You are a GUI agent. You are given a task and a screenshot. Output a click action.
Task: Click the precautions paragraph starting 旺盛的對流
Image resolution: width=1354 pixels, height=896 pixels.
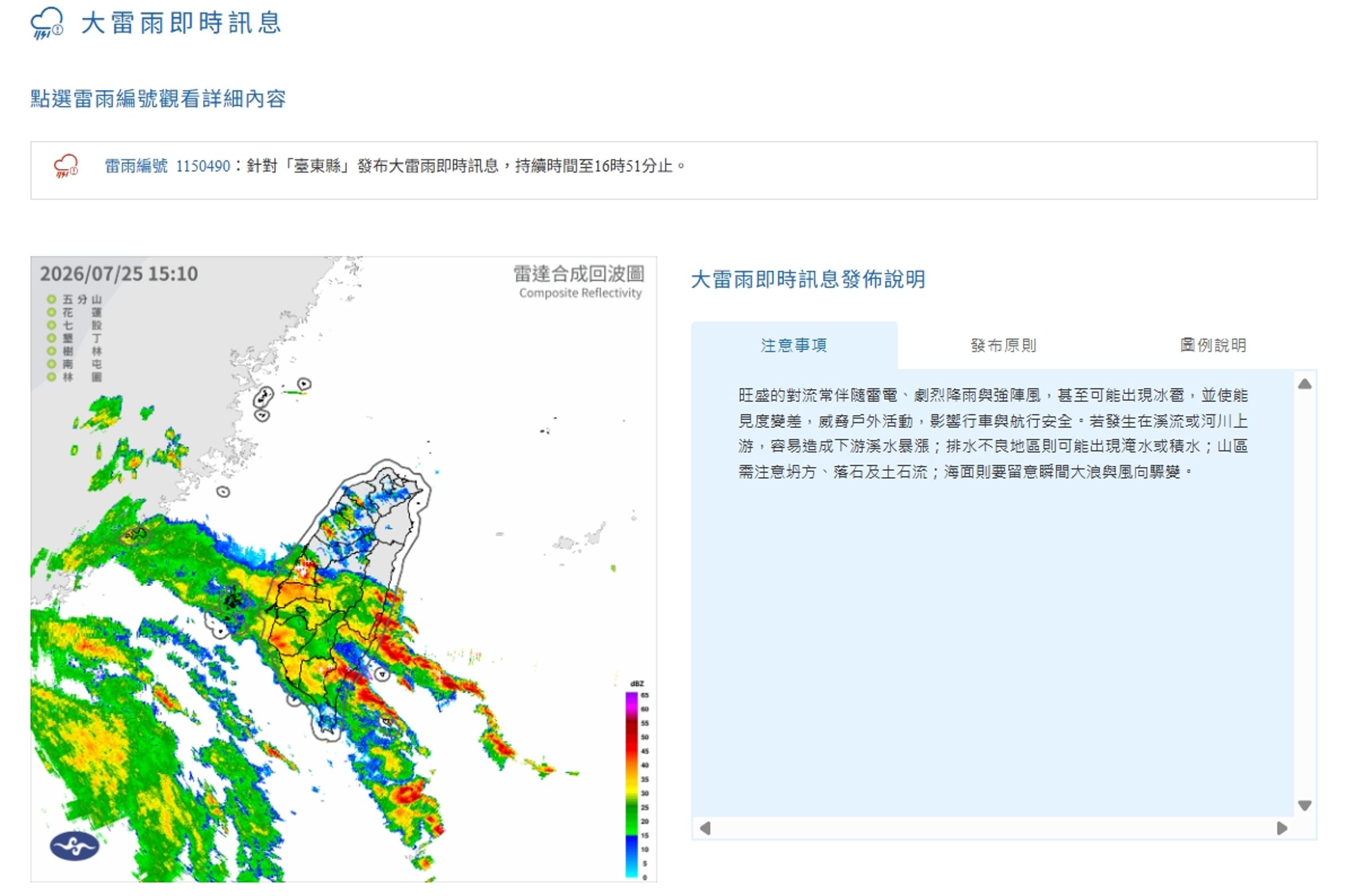(993, 434)
